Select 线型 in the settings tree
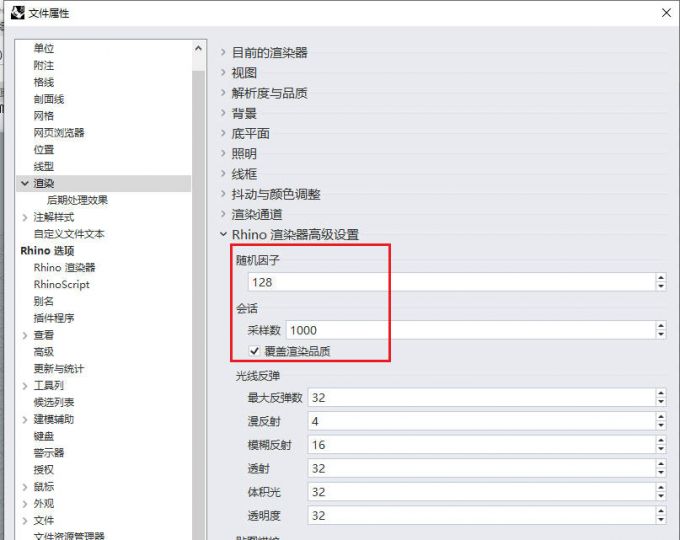Image resolution: width=680 pixels, height=540 pixels. point(44,167)
